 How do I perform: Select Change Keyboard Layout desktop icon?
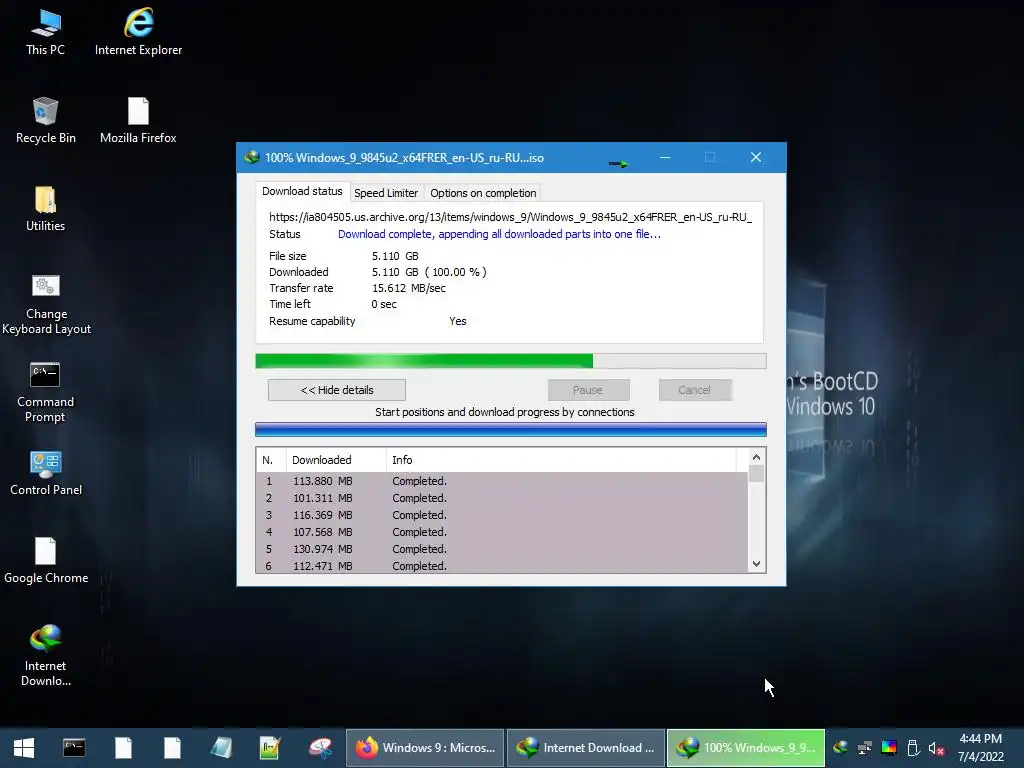tap(46, 304)
